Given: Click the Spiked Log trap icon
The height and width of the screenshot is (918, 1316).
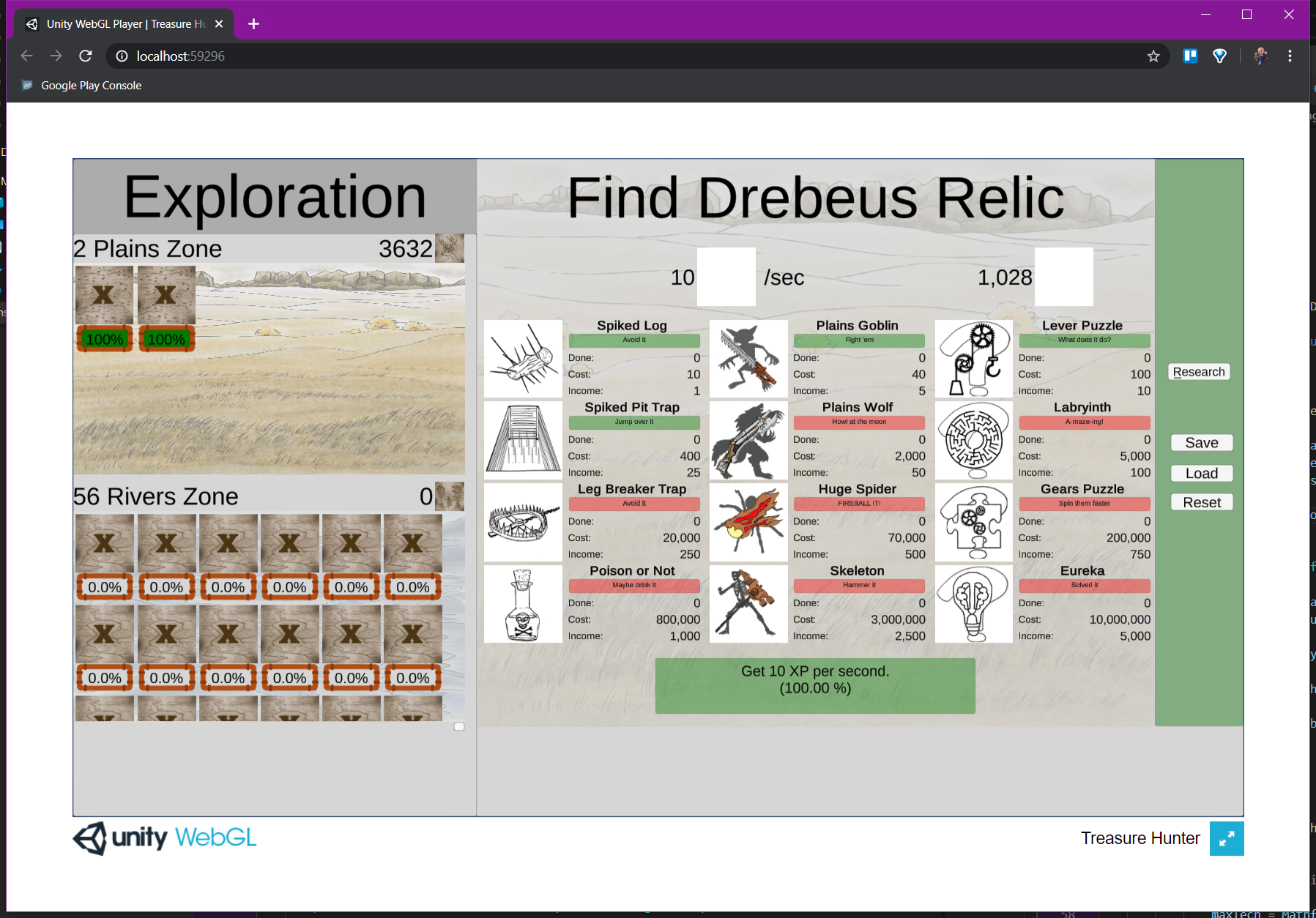Looking at the screenshot, I should tap(523, 359).
